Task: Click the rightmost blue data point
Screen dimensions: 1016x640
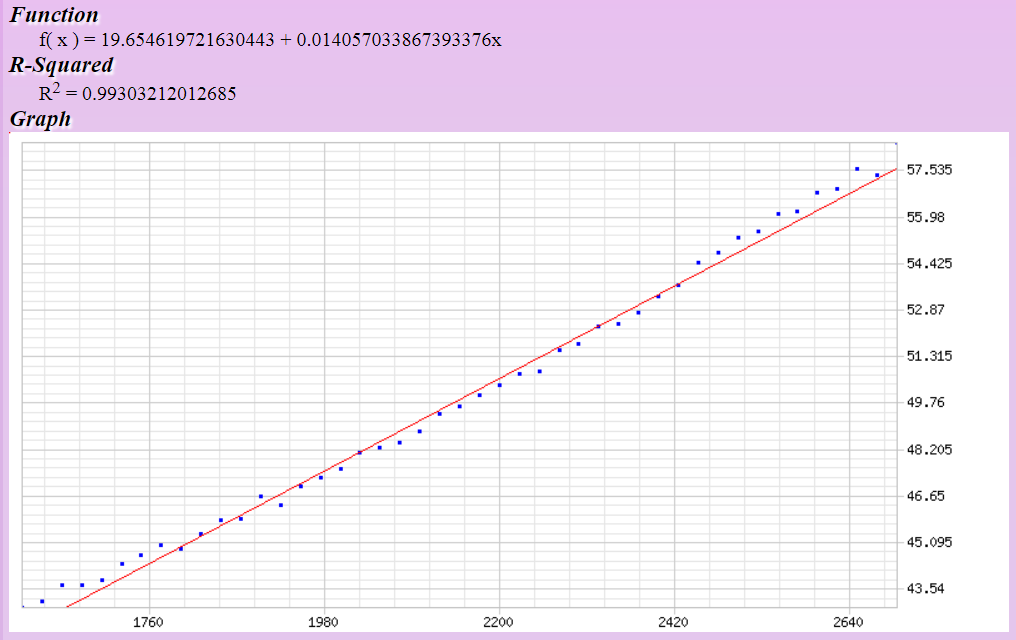Action: 877,176
